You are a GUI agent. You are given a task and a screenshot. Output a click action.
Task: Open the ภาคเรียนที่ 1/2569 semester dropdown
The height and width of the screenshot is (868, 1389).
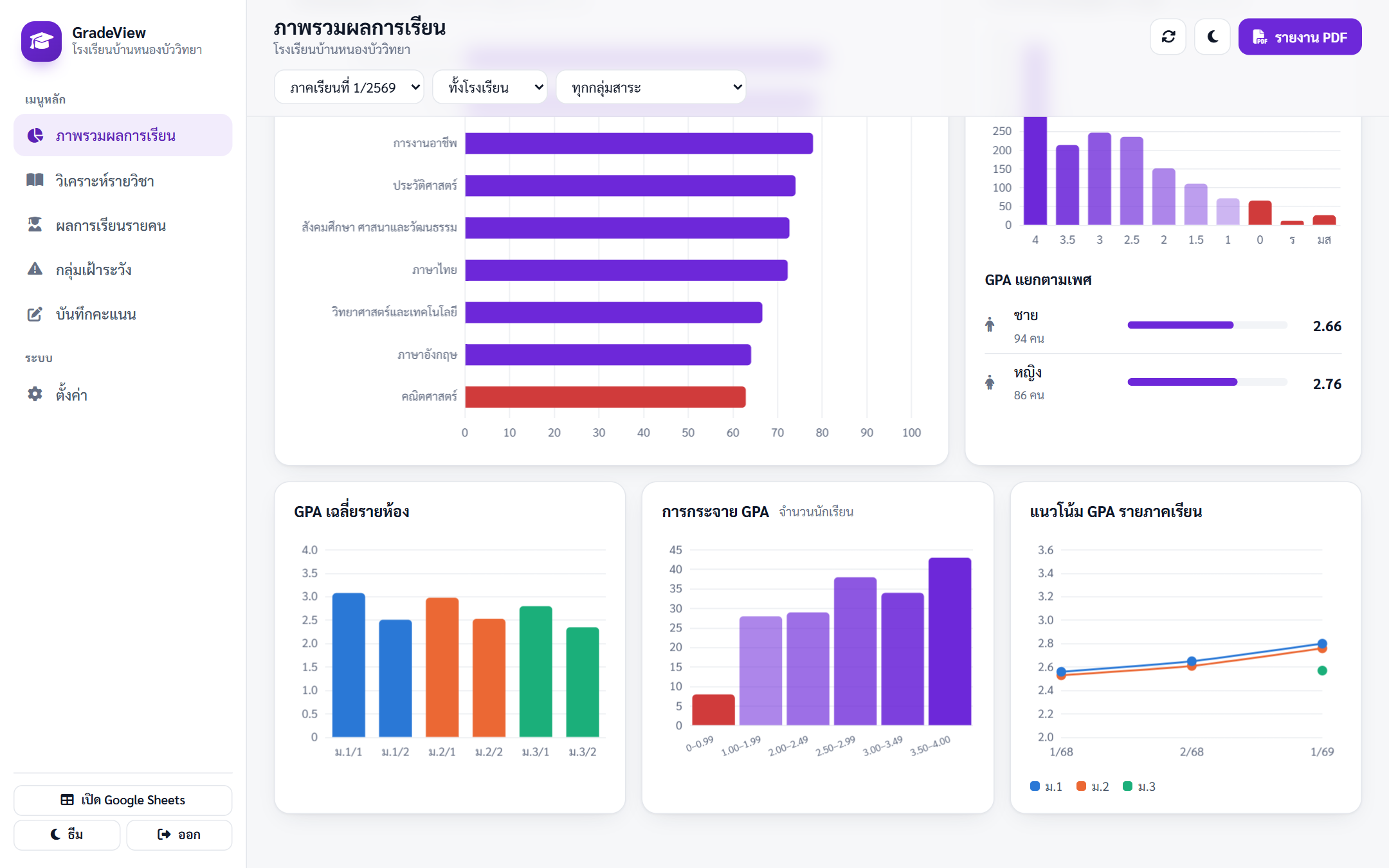pyautogui.click(x=349, y=87)
